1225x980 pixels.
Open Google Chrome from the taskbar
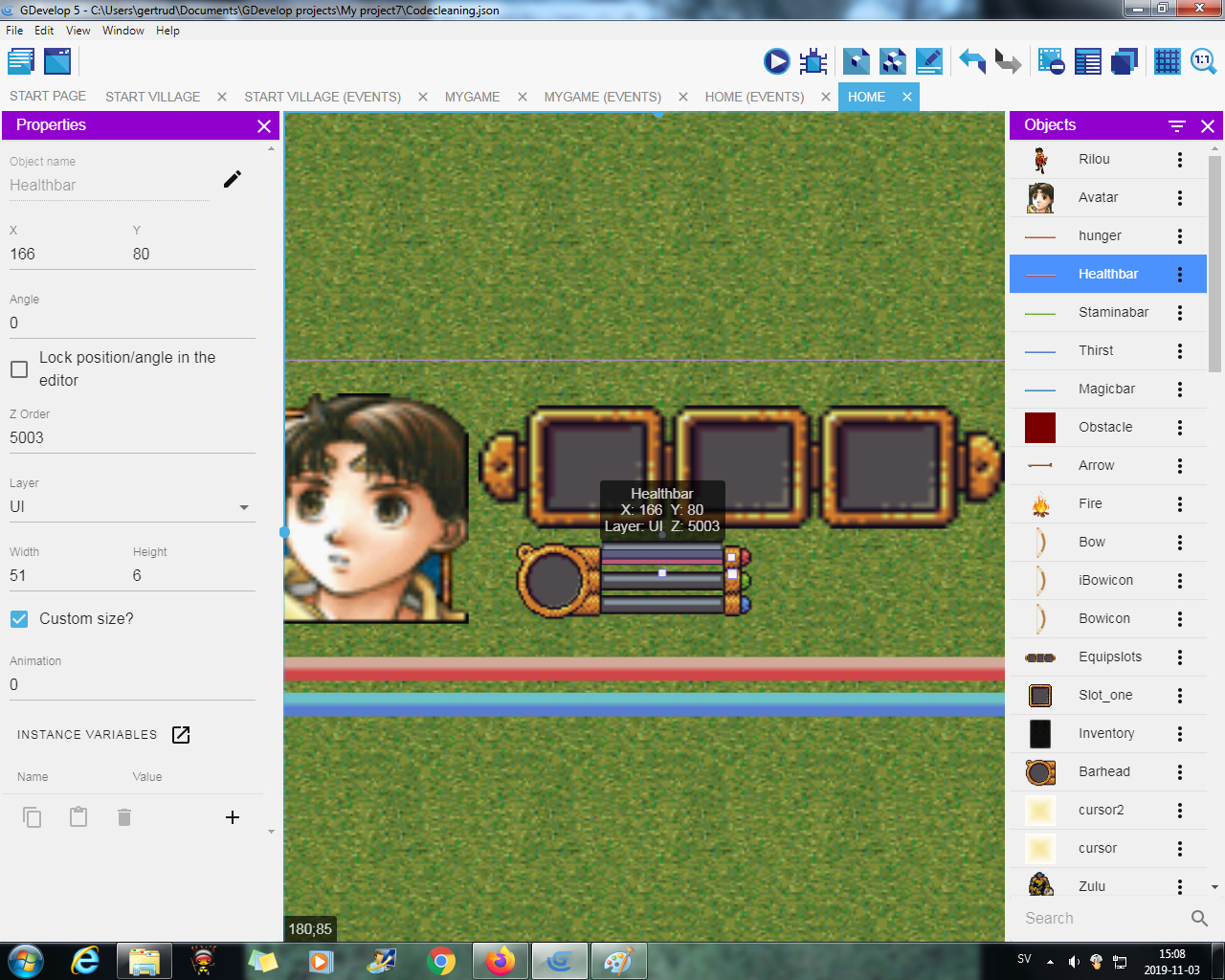coord(441,961)
